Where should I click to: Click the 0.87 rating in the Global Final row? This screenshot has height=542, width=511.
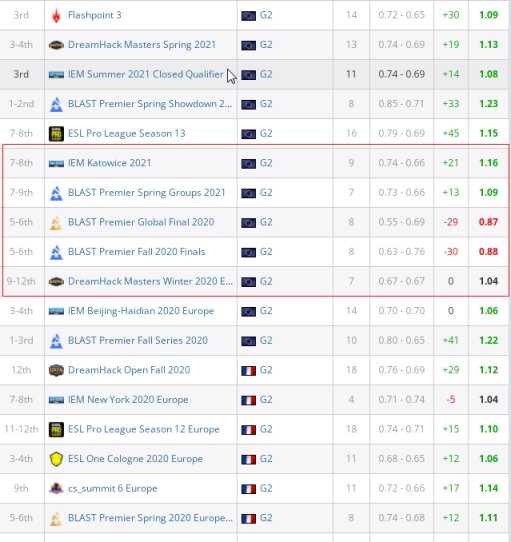tap(488, 222)
